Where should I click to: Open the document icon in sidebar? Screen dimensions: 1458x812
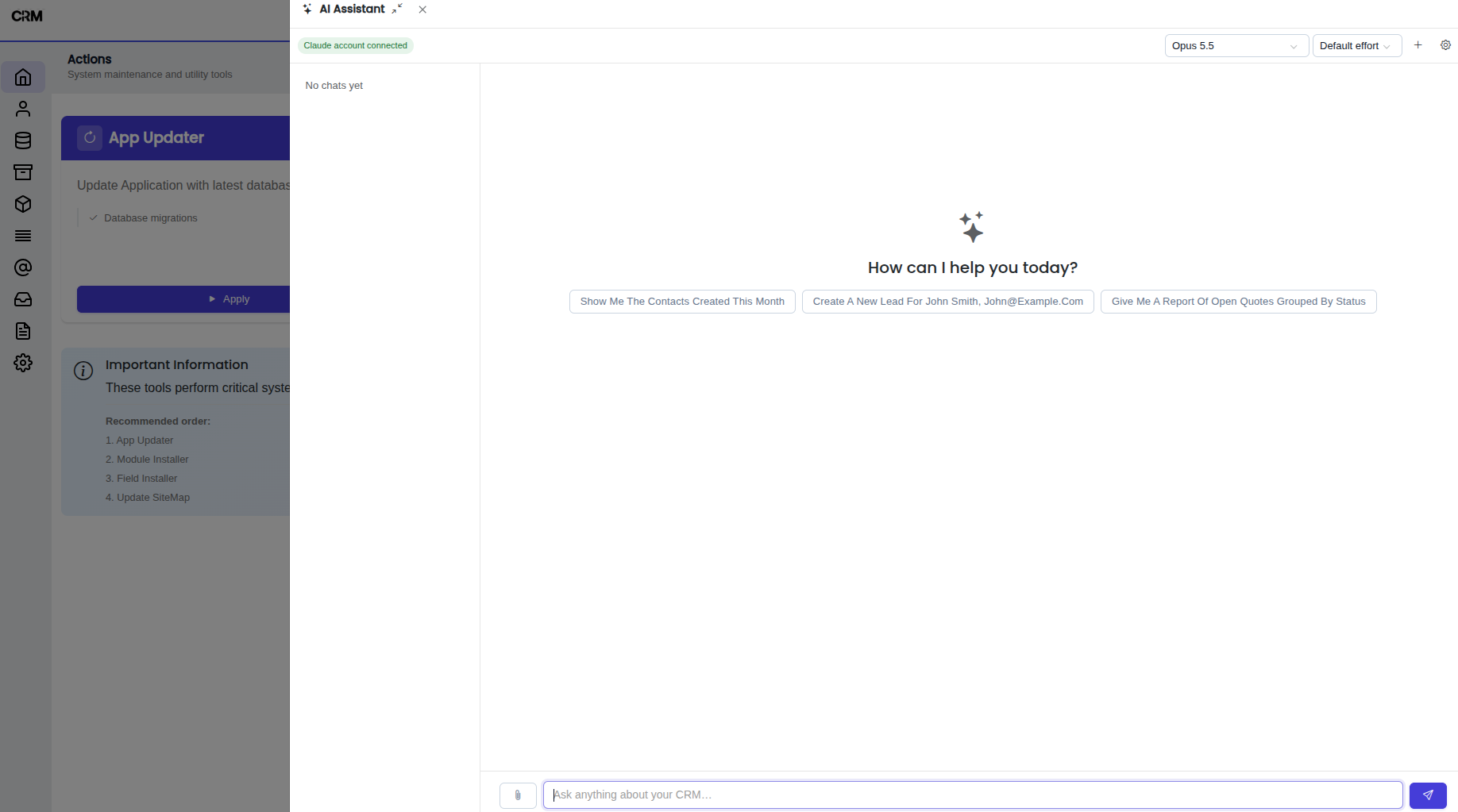(23, 331)
